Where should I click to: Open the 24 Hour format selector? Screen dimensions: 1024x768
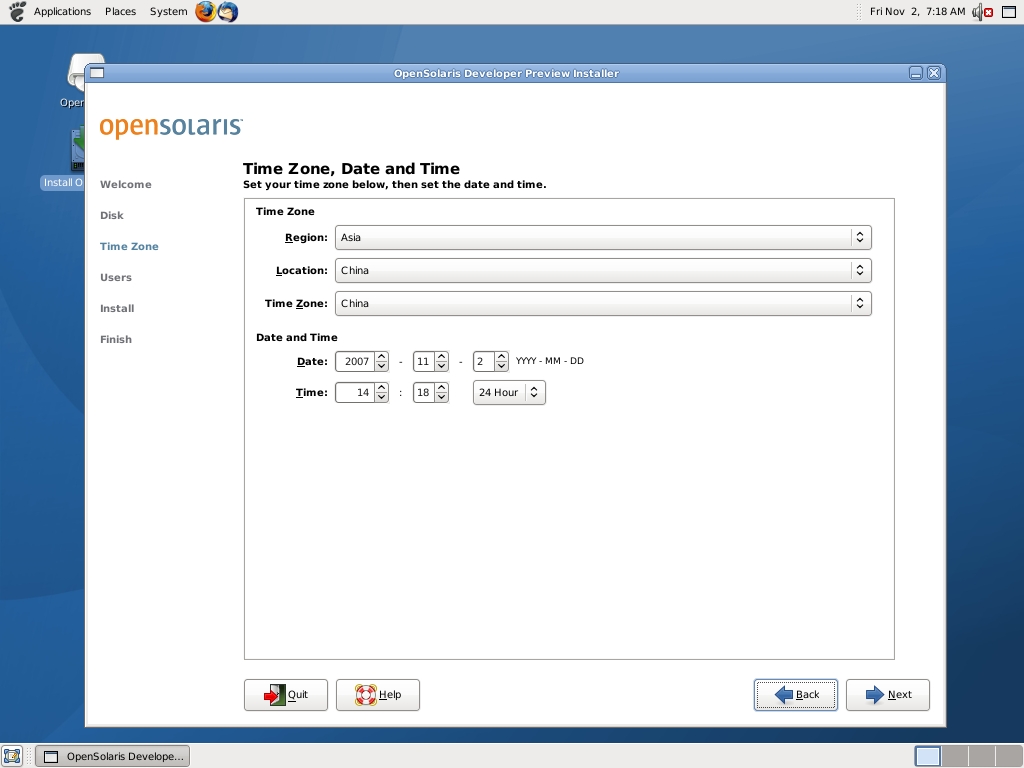[509, 393]
